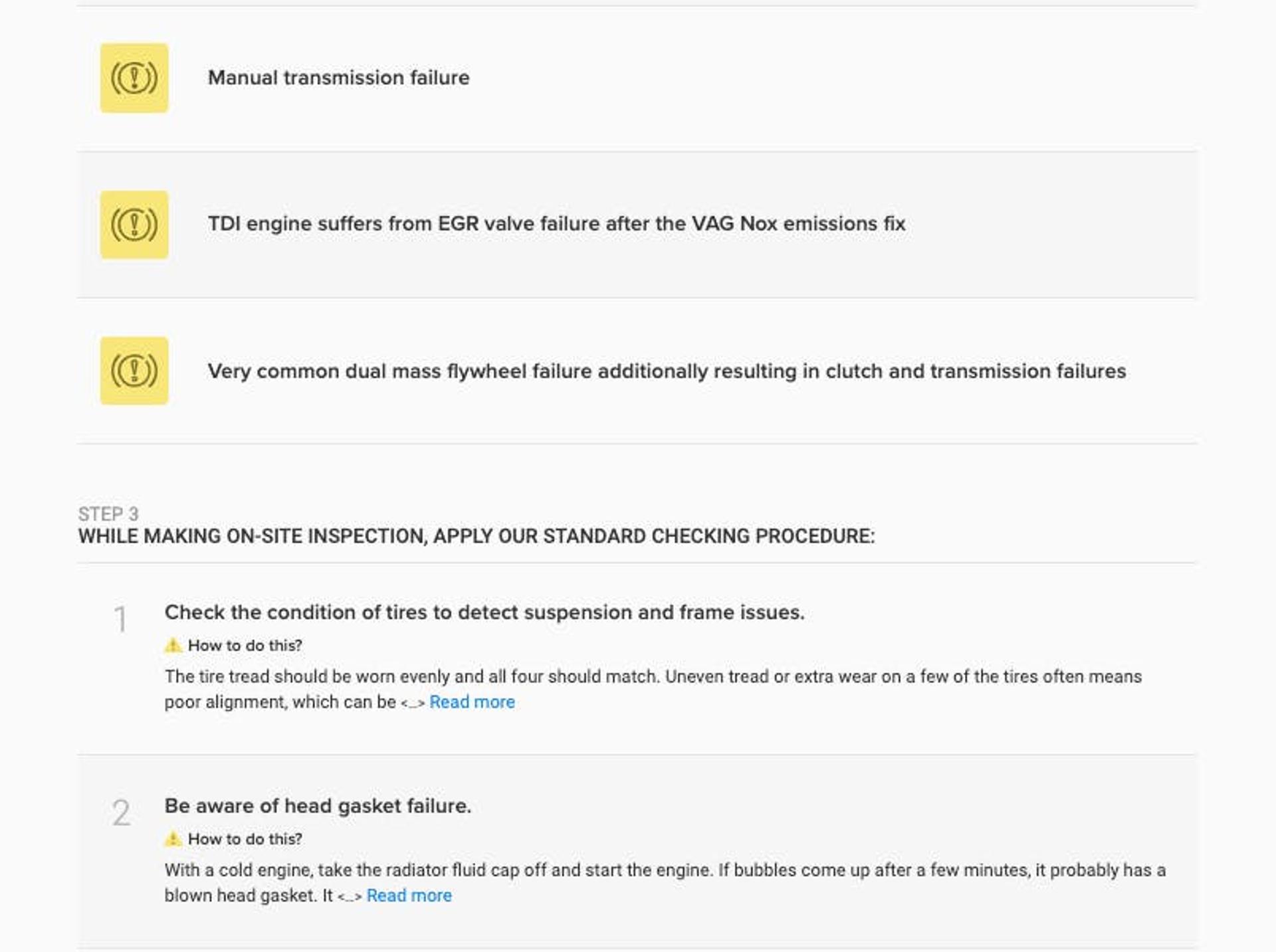Follow the Read more link about tire tread
This screenshot has height=952, width=1276.
click(x=472, y=702)
